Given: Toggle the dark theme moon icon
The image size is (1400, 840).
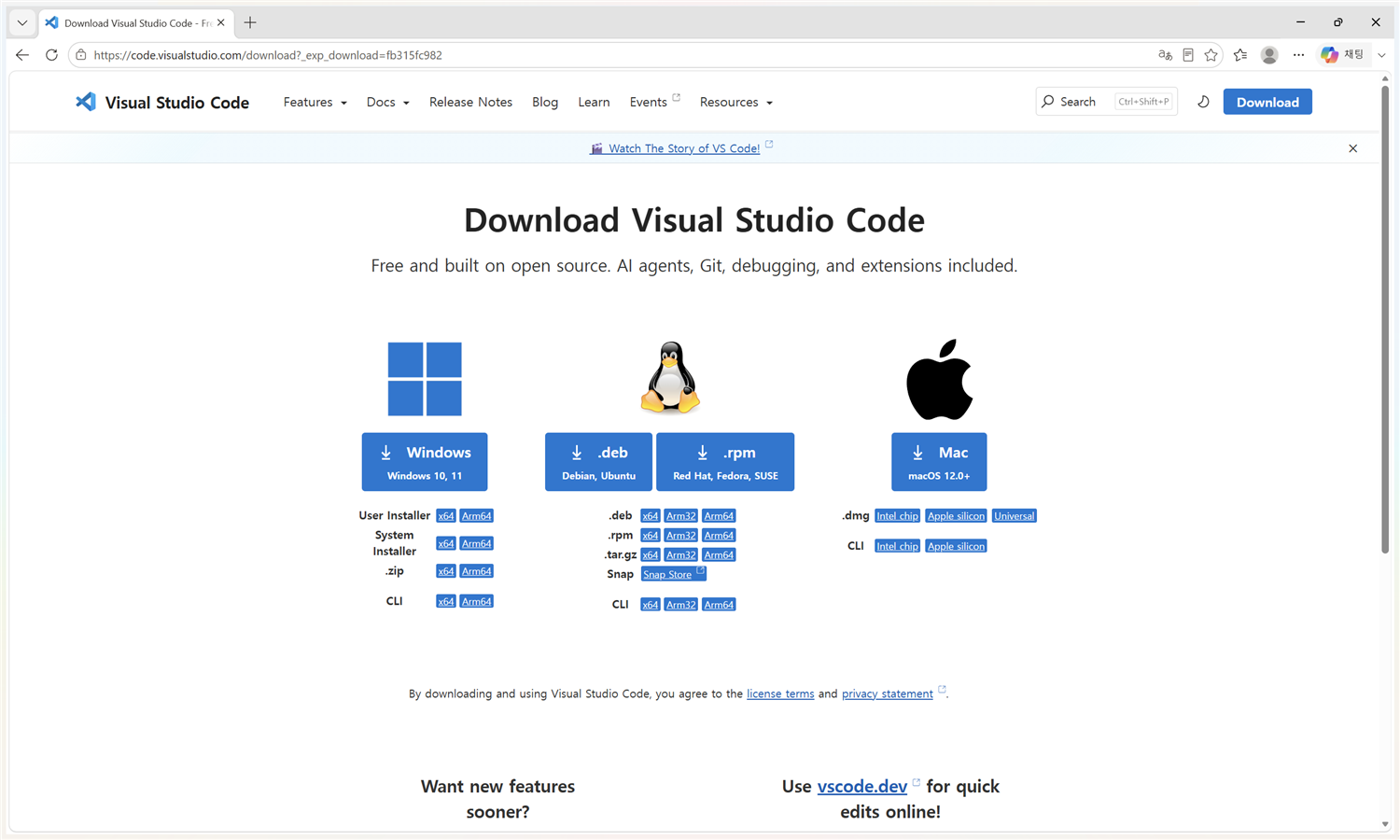Looking at the screenshot, I should point(1203,102).
